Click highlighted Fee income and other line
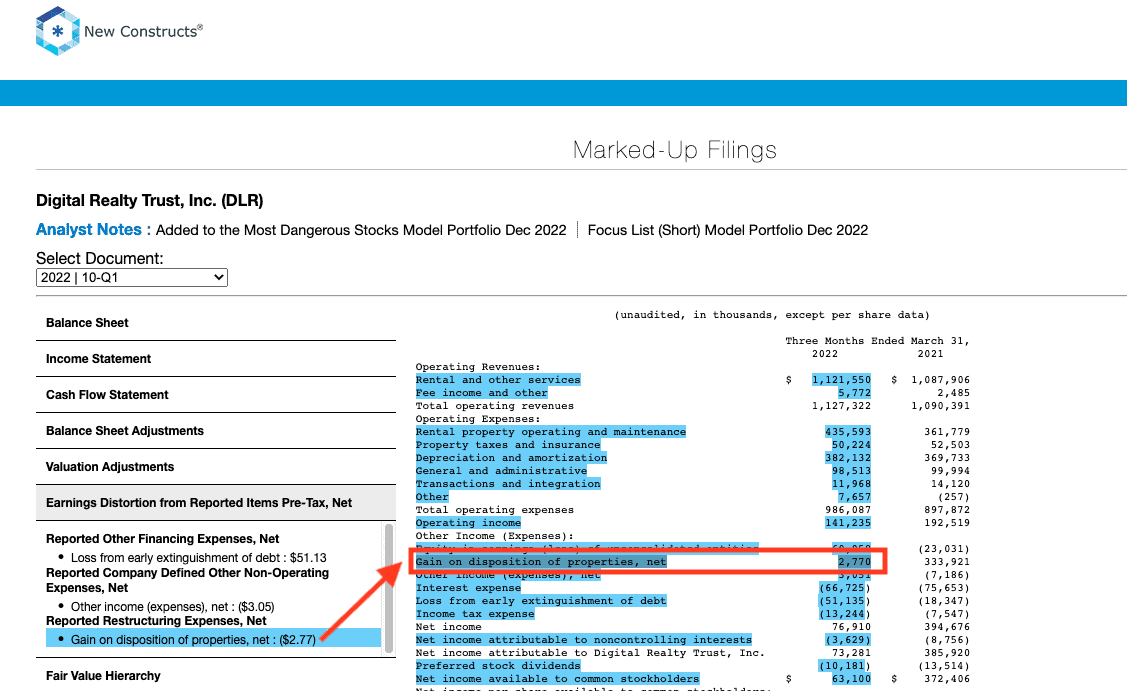 481,393
